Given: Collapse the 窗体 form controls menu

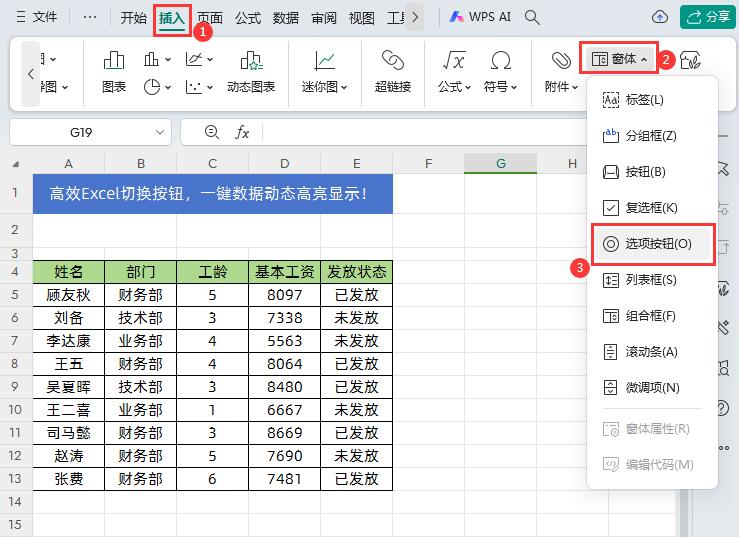Looking at the screenshot, I should (x=619, y=59).
